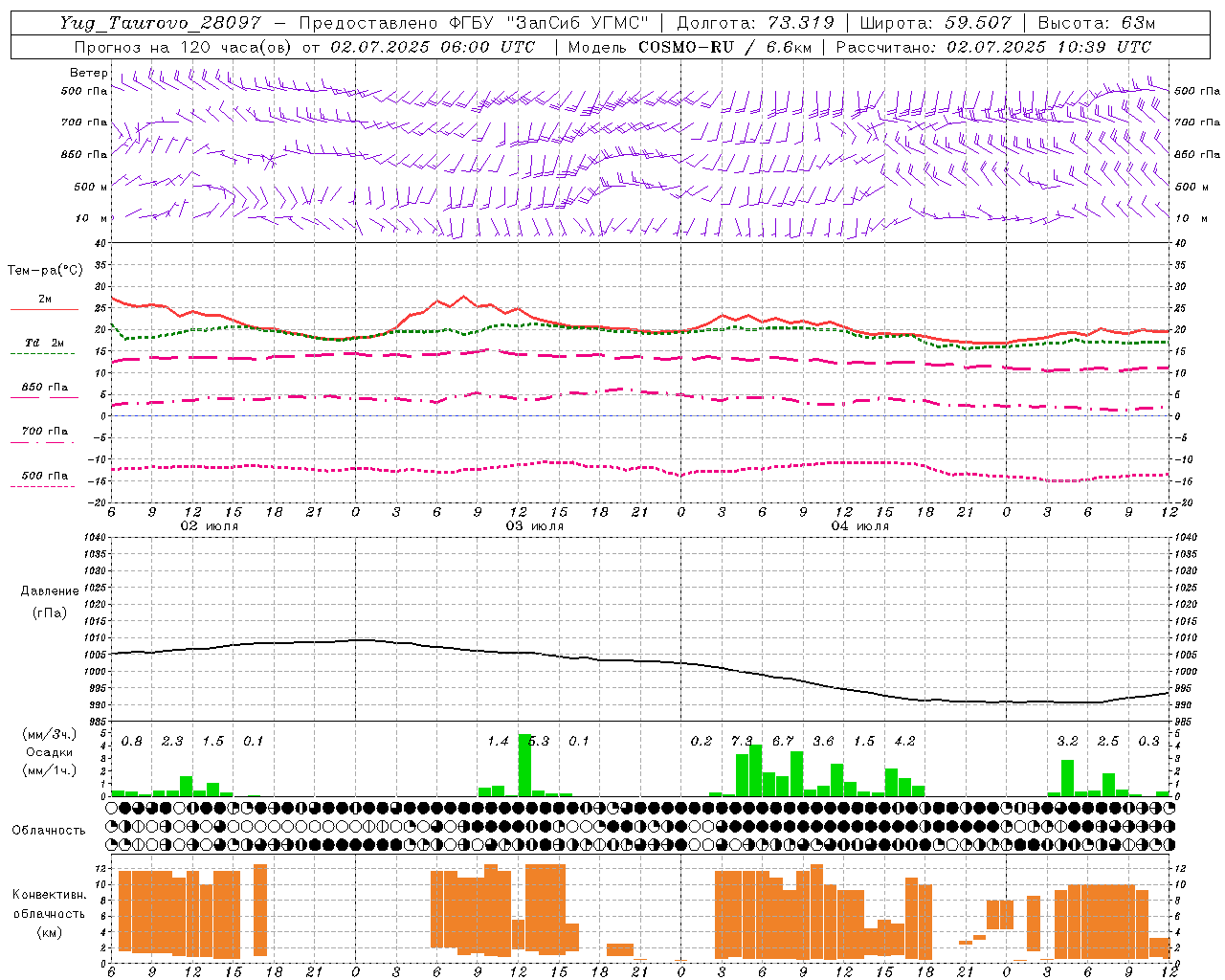Click the precipitation total 0.8
Image resolution: width=1225 pixels, height=980 pixels.
pyautogui.click(x=132, y=742)
